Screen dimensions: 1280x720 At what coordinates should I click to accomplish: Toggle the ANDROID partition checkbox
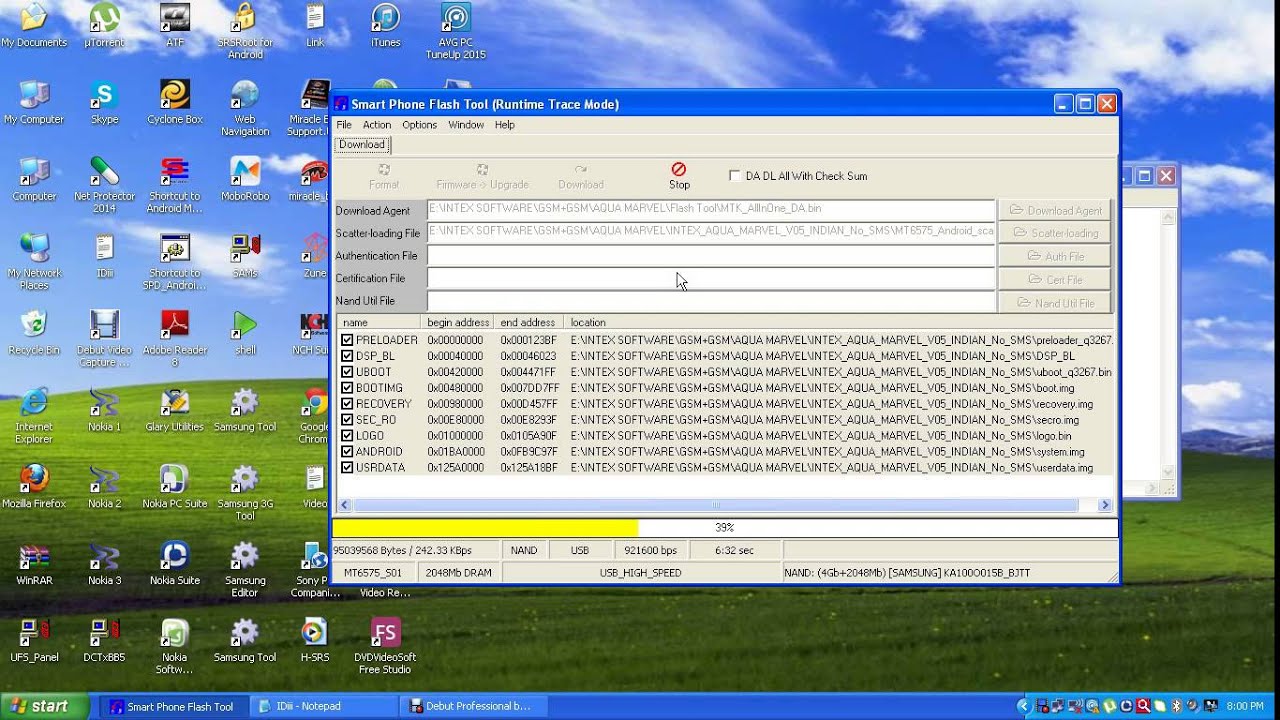(347, 452)
